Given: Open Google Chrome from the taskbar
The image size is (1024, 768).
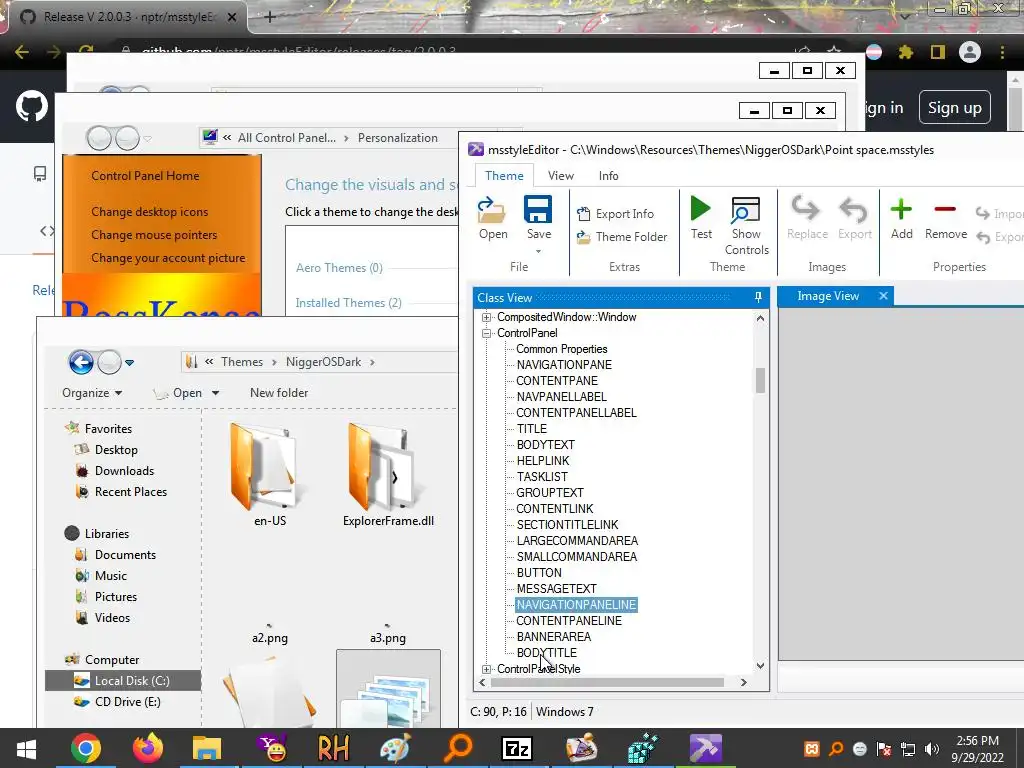Looking at the screenshot, I should pos(86,748).
